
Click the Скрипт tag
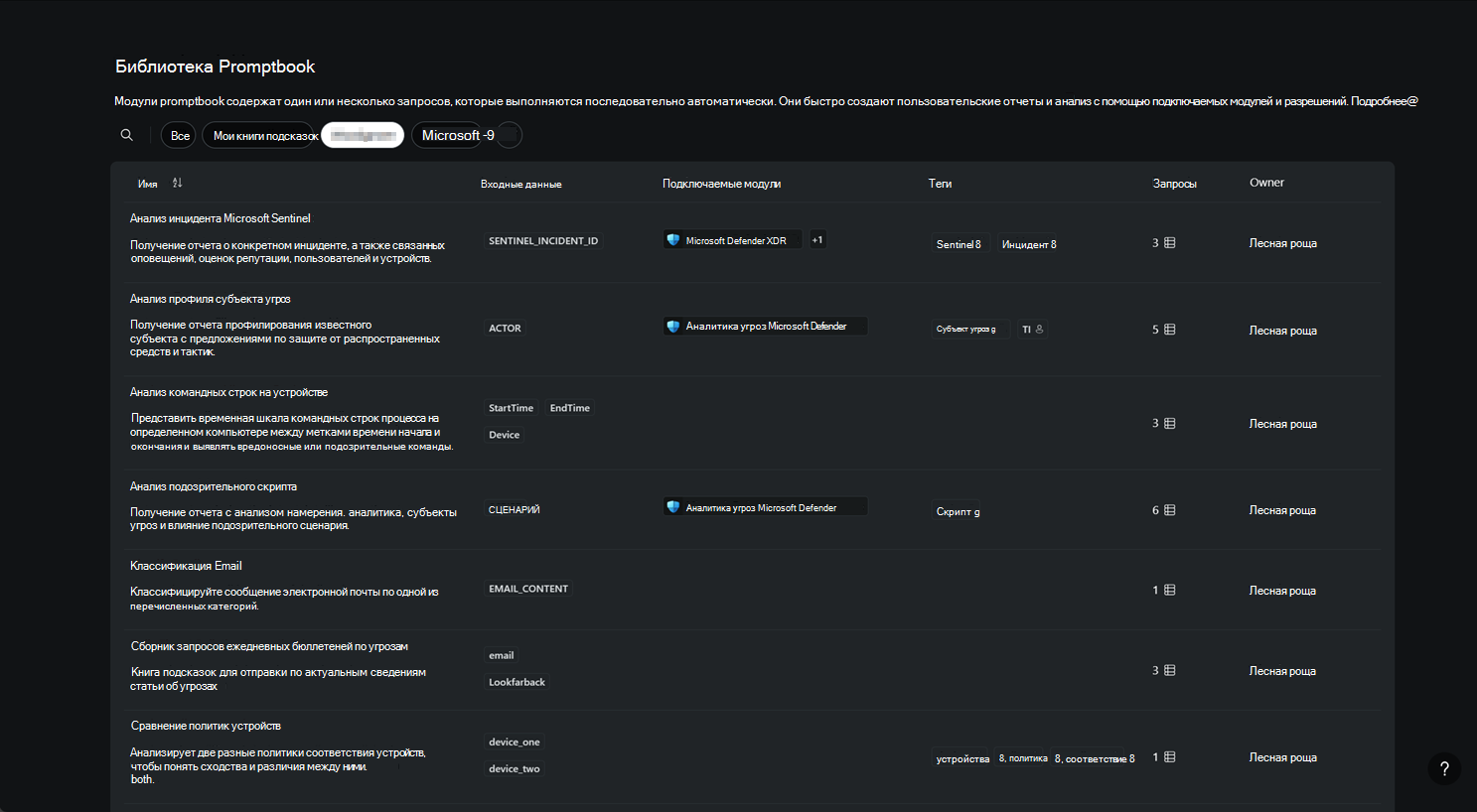pos(959,511)
